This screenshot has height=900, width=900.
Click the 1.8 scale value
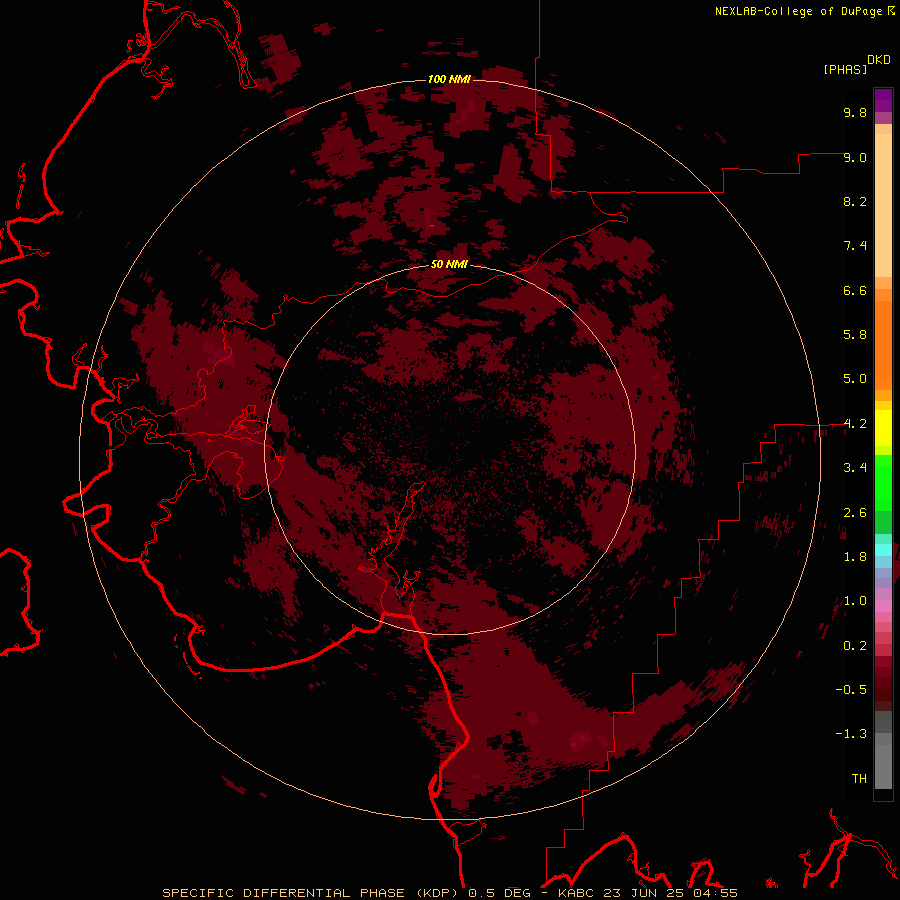[x=855, y=557]
